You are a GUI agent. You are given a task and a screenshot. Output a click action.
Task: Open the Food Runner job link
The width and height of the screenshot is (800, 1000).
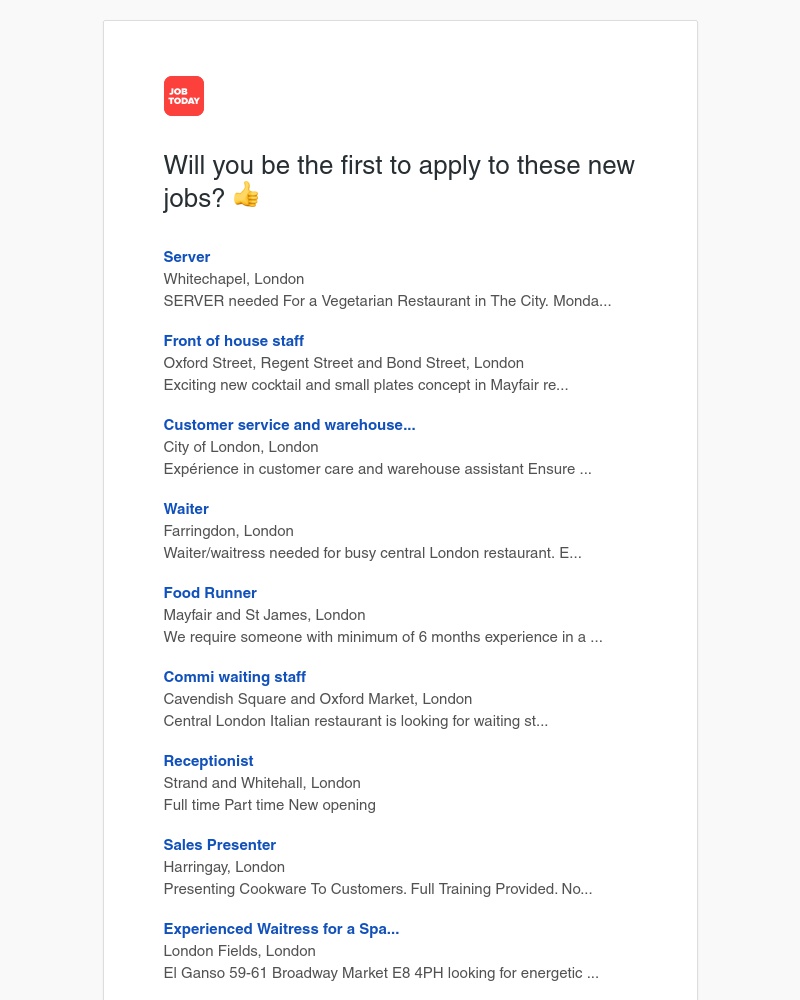tap(210, 593)
